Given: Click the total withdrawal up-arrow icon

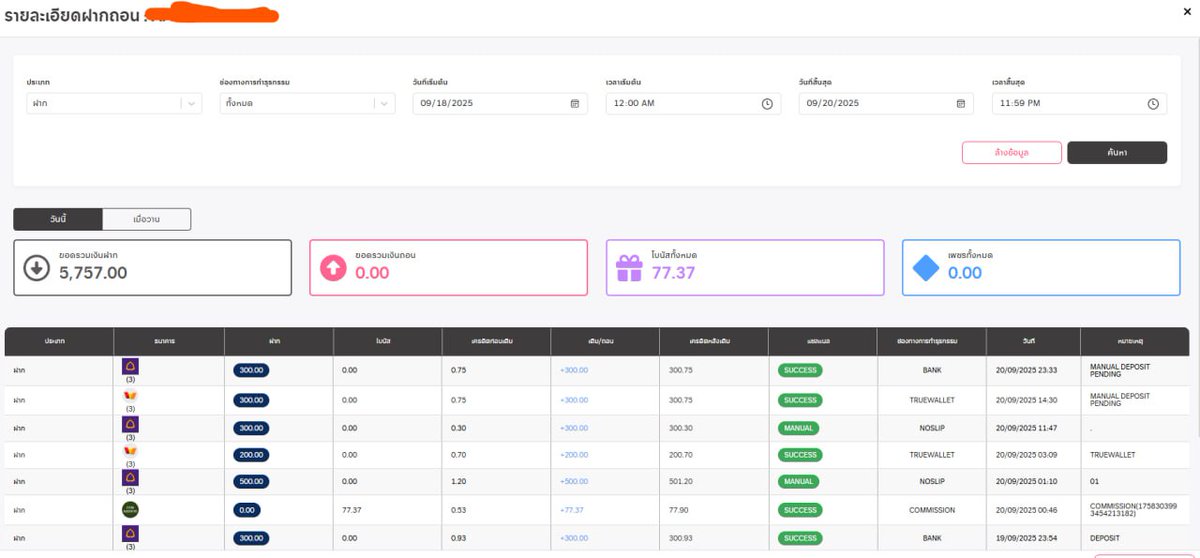Looking at the screenshot, I should point(332,268).
